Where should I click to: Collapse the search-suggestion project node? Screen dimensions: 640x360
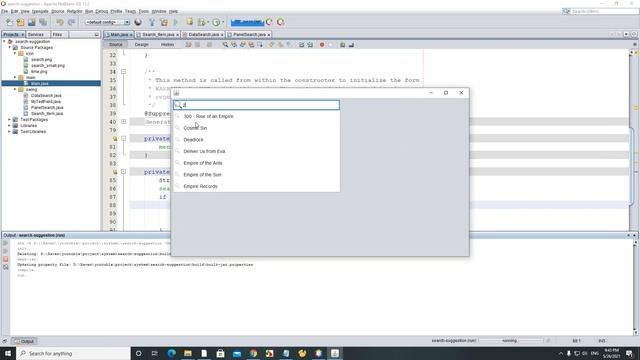coord(4,42)
